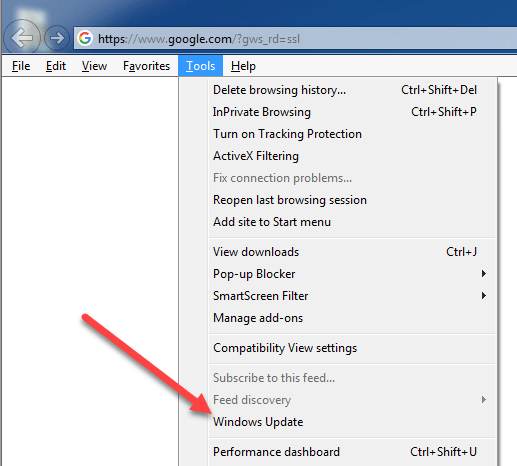Open the Edit menu
This screenshot has height=466, width=517.
coord(56,66)
